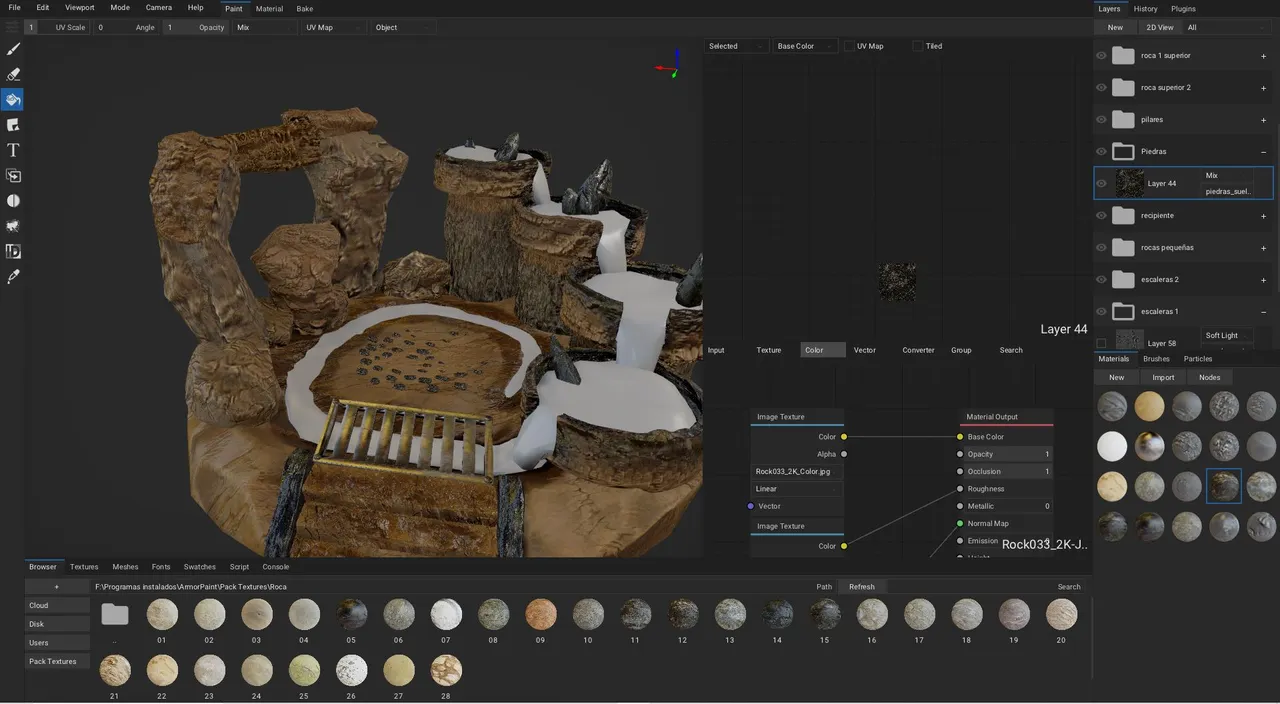
Task: Click Alpha output socket of Image Texture
Action: coord(844,454)
